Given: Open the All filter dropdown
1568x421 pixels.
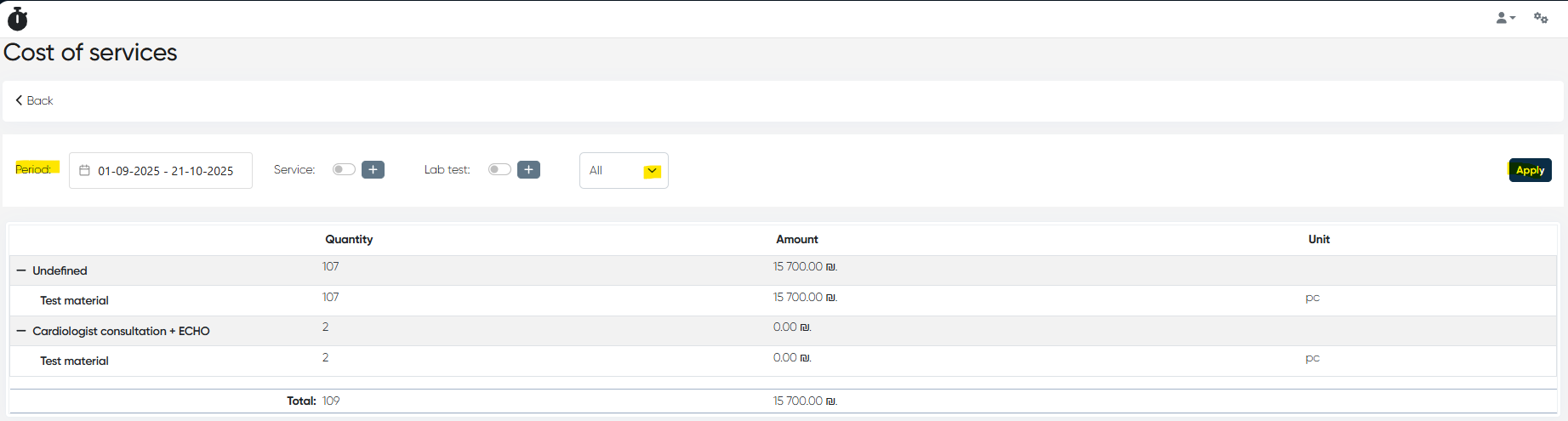Looking at the screenshot, I should click(624, 170).
